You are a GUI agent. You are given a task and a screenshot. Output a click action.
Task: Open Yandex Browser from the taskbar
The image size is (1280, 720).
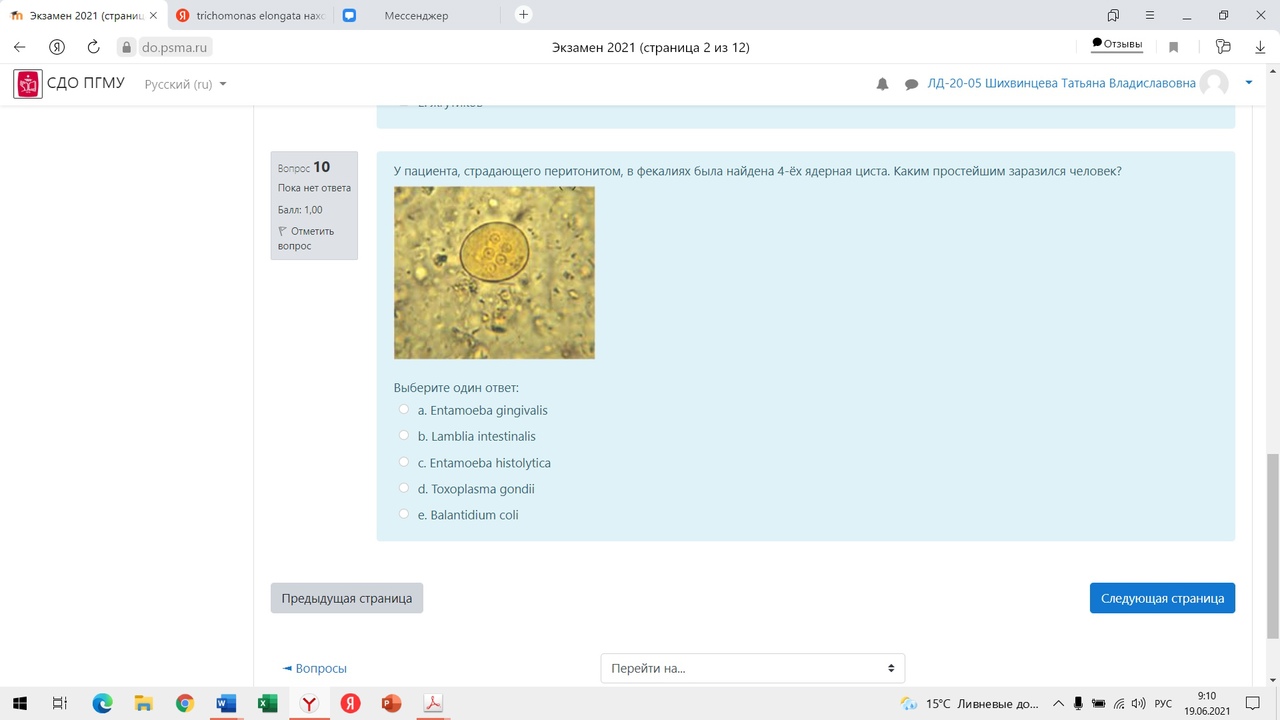coord(309,703)
